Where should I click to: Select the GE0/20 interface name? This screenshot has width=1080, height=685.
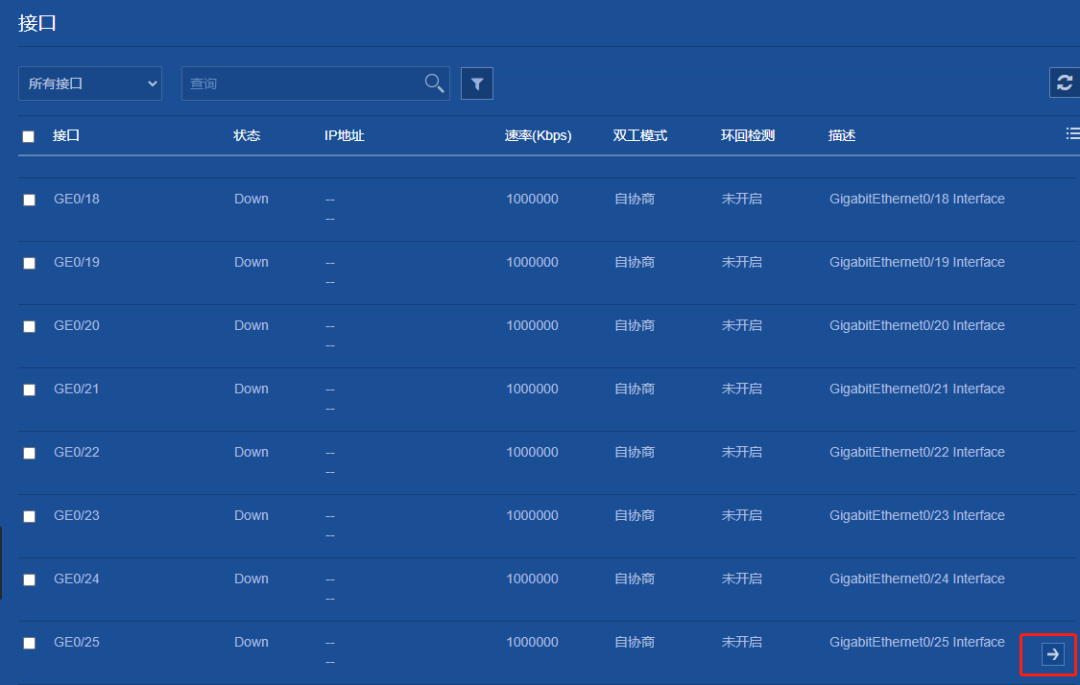click(x=76, y=326)
